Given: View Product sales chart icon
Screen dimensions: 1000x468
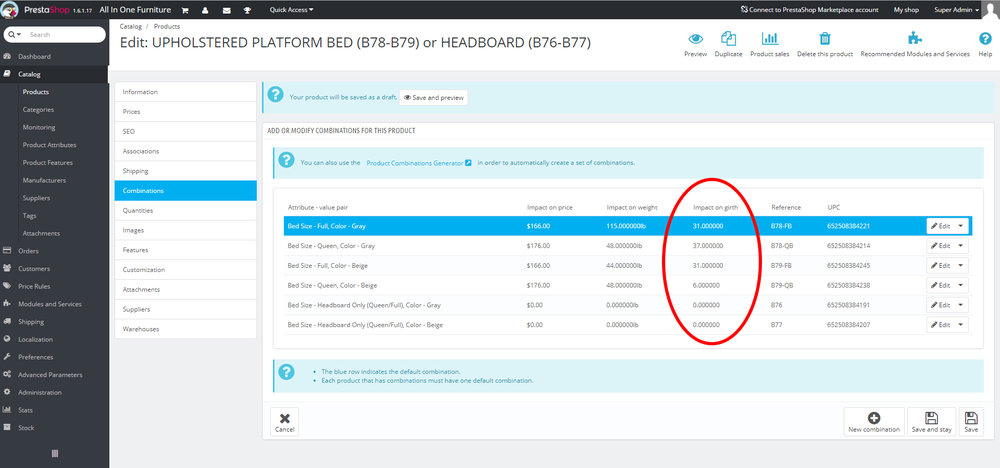Looking at the screenshot, I should click(x=770, y=38).
